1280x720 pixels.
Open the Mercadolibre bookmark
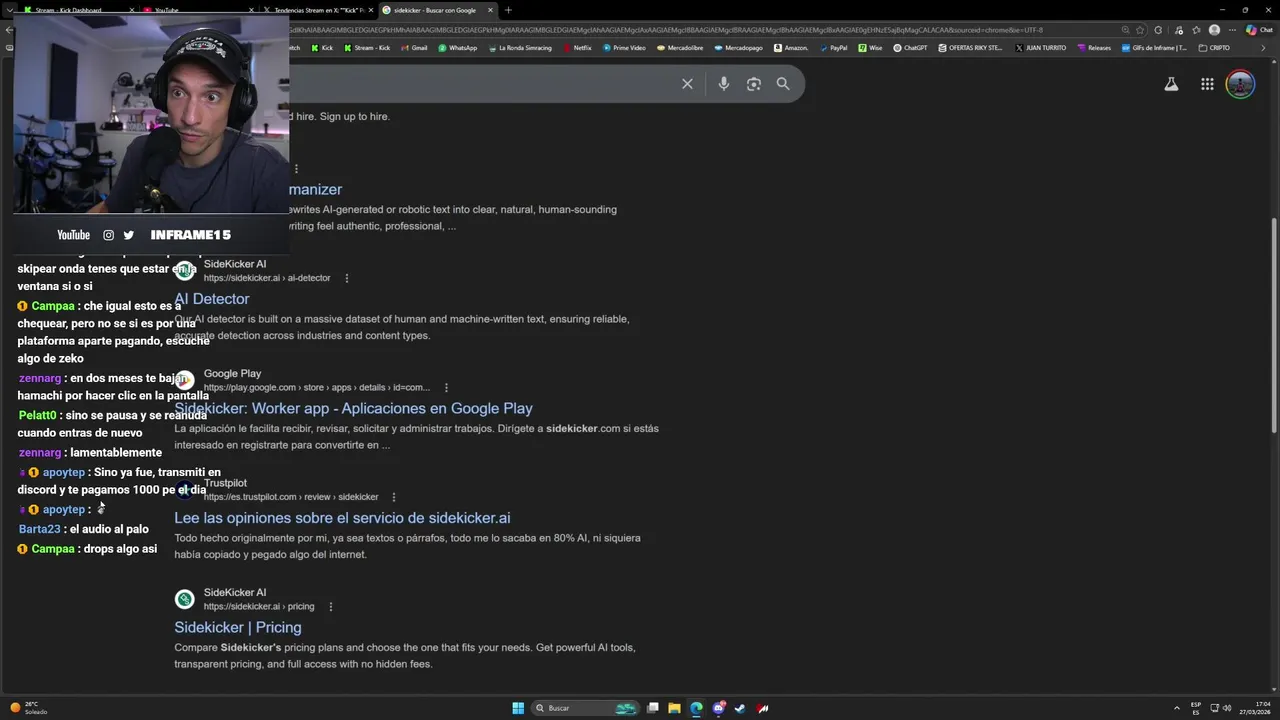point(679,47)
